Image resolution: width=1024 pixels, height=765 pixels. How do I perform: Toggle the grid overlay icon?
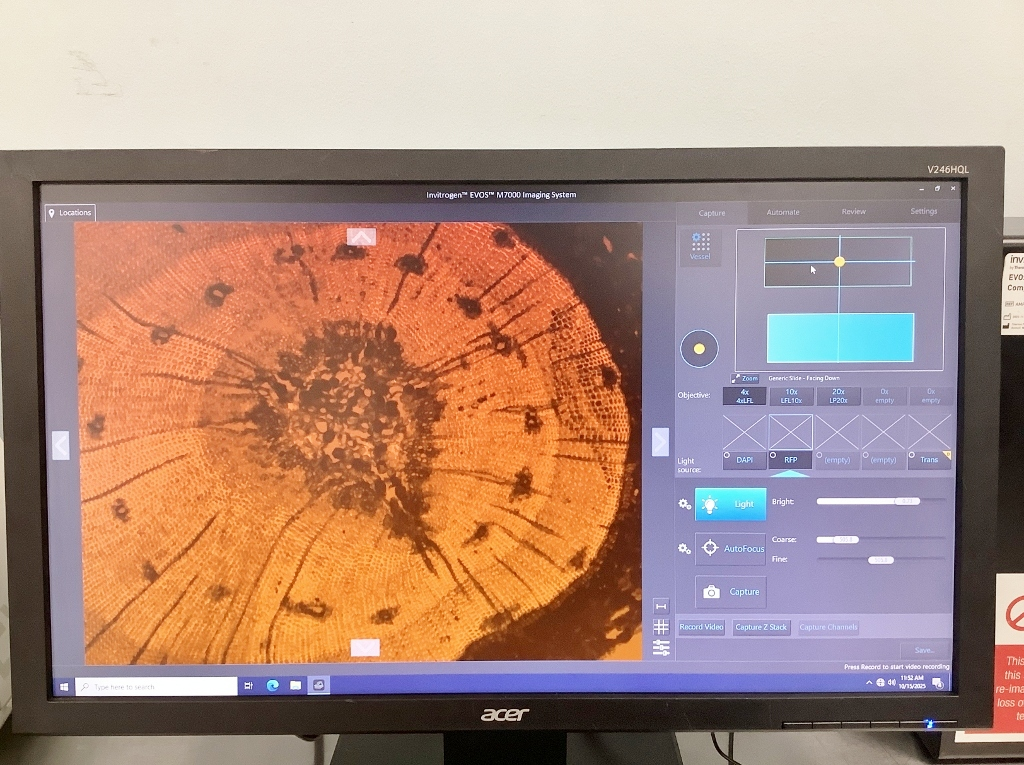coord(660,627)
